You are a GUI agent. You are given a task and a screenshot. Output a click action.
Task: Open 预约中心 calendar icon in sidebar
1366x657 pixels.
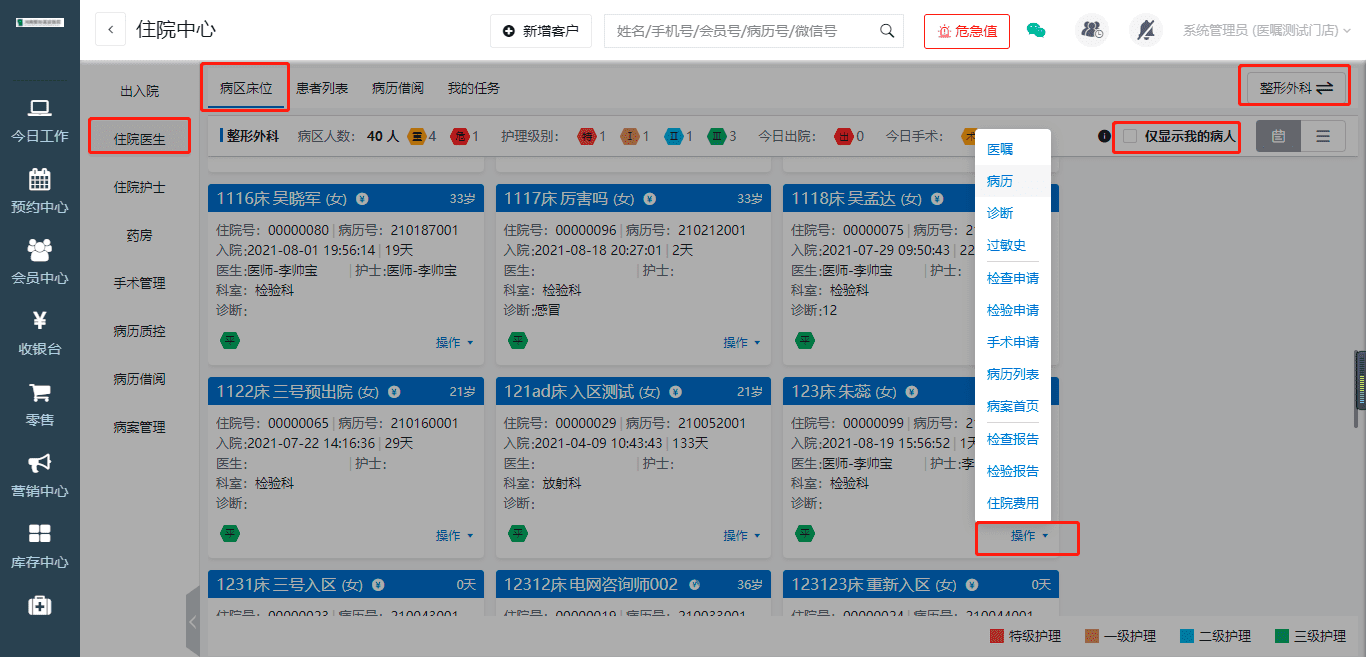pyautogui.click(x=40, y=180)
